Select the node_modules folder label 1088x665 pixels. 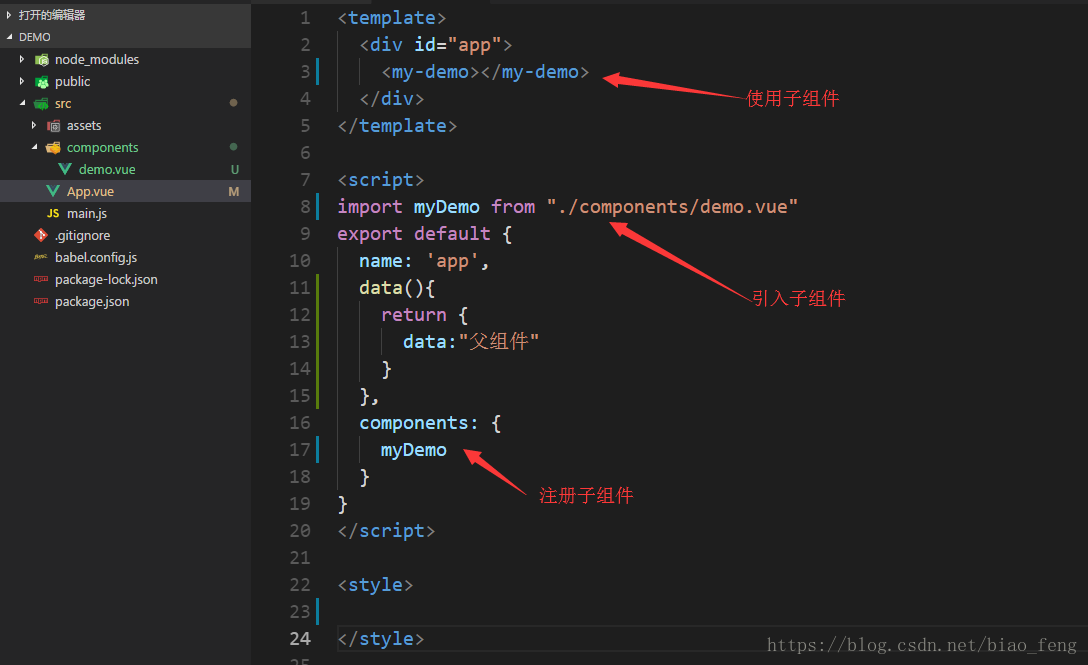tap(96, 60)
